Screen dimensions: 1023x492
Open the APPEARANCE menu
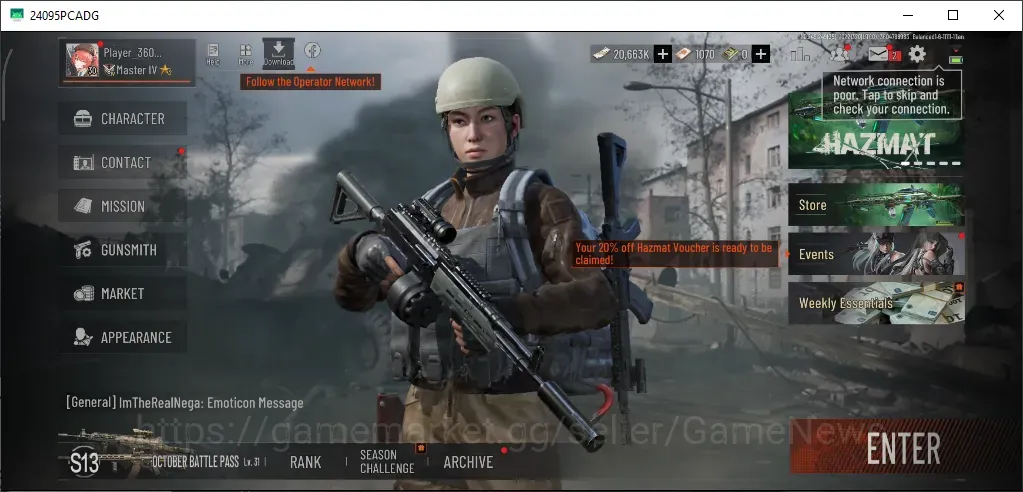point(123,337)
